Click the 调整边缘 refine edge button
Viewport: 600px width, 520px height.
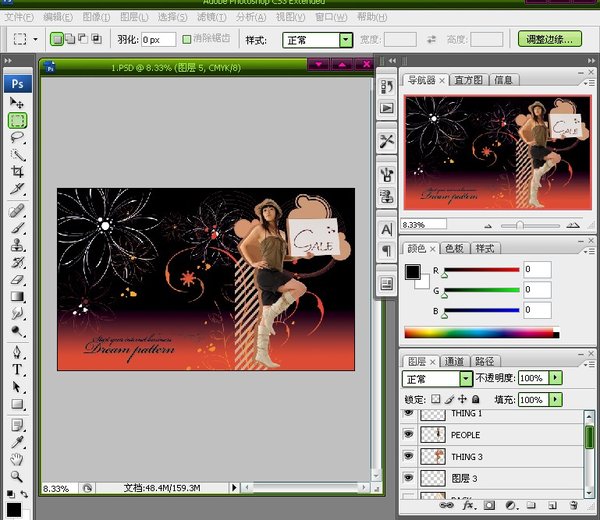pyautogui.click(x=549, y=40)
